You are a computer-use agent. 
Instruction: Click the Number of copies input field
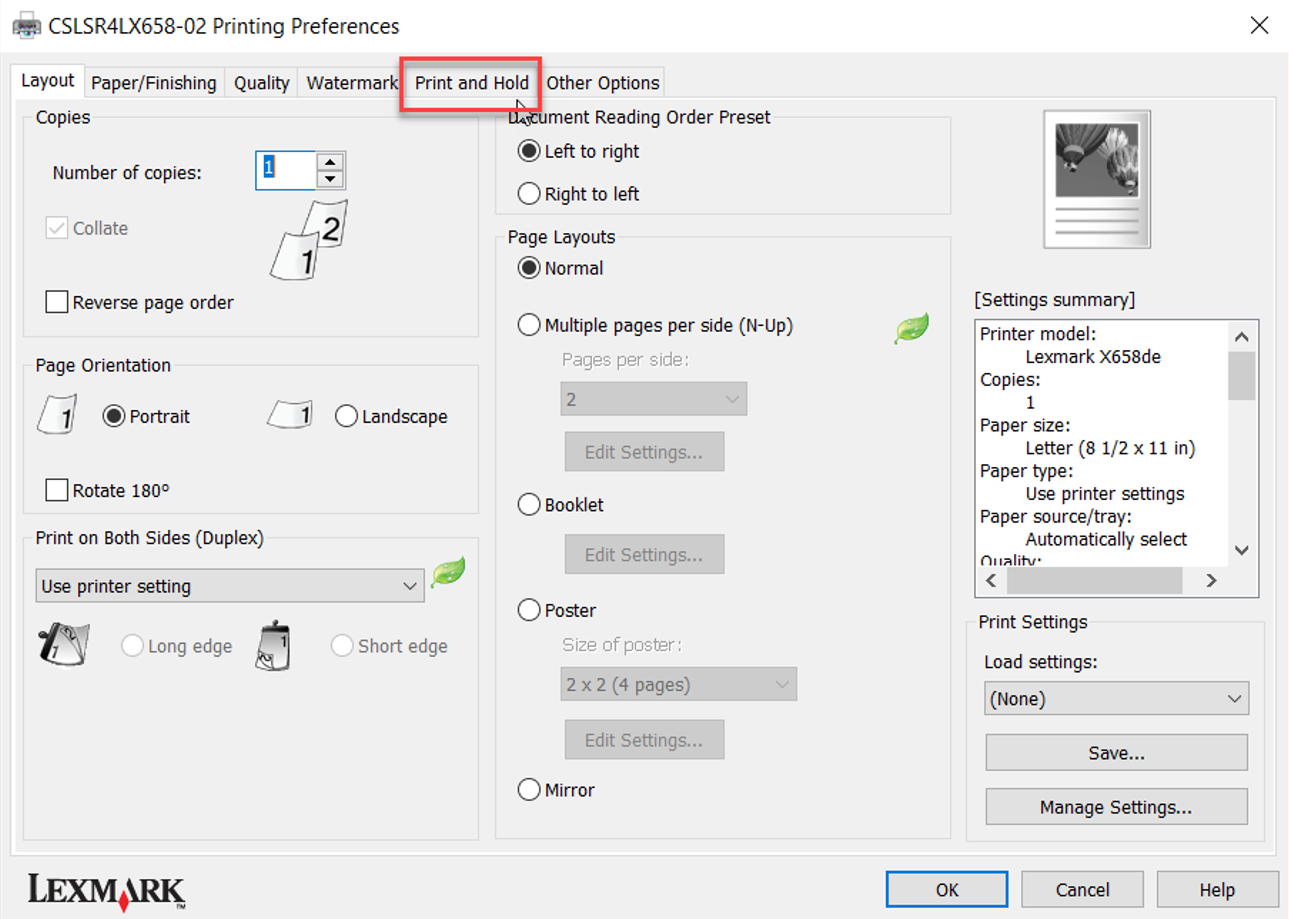[286, 170]
